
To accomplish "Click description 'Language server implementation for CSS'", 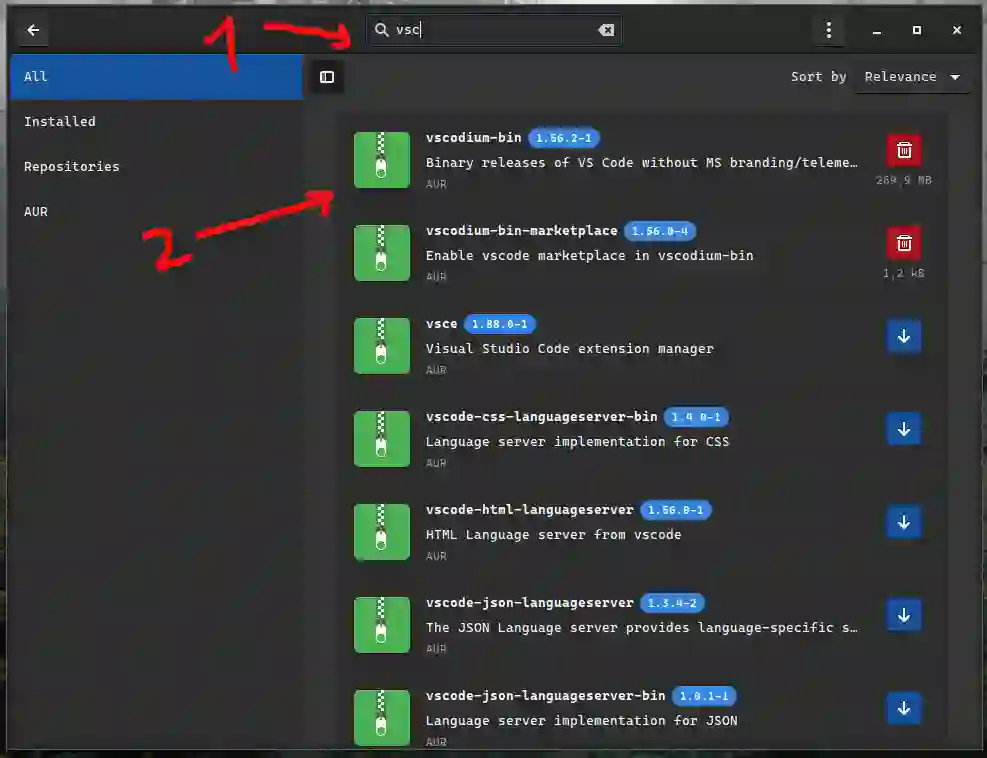I will point(577,442).
